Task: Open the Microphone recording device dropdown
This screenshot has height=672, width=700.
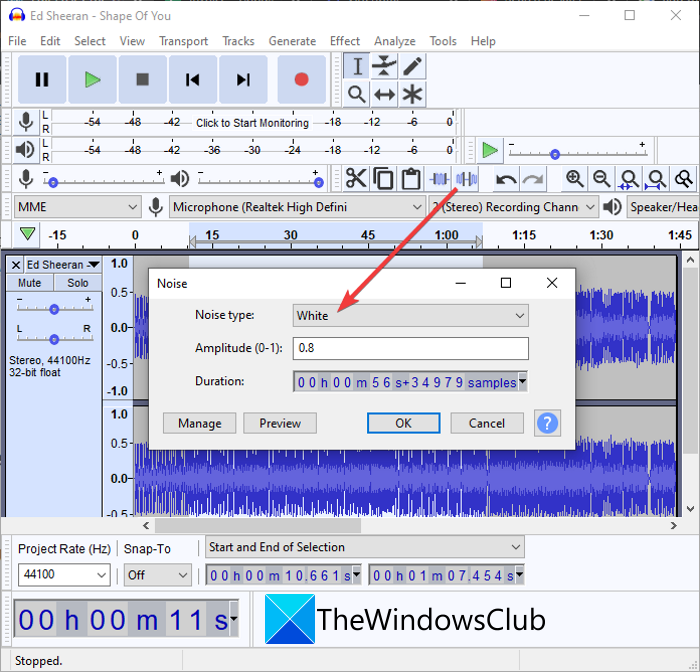Action: click(x=297, y=207)
